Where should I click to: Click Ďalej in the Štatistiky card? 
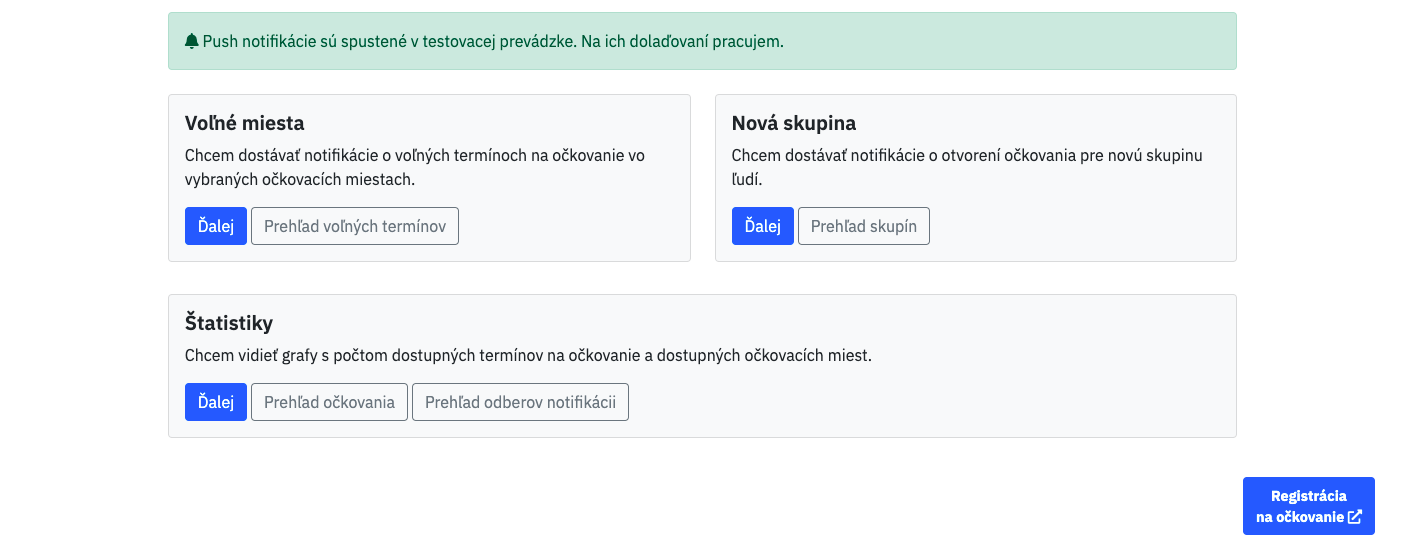pyautogui.click(x=216, y=402)
